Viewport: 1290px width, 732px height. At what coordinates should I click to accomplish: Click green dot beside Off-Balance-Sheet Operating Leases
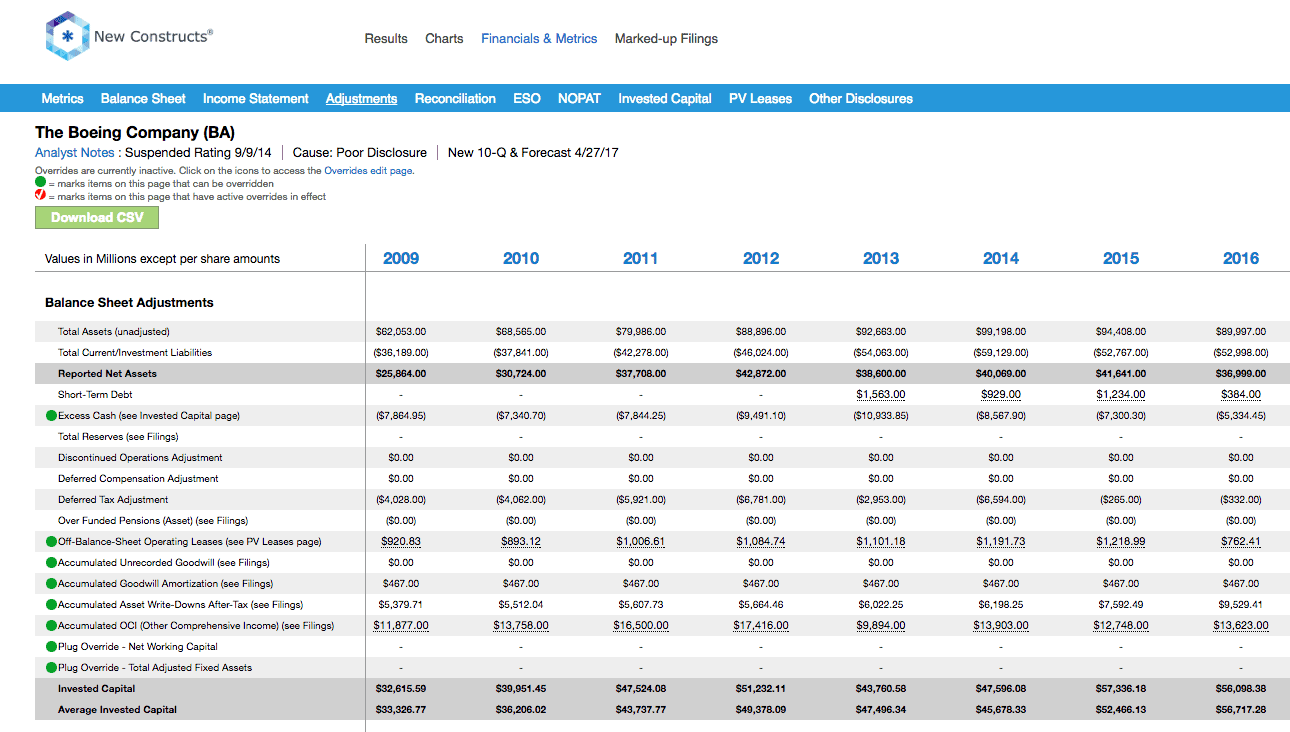(51, 541)
